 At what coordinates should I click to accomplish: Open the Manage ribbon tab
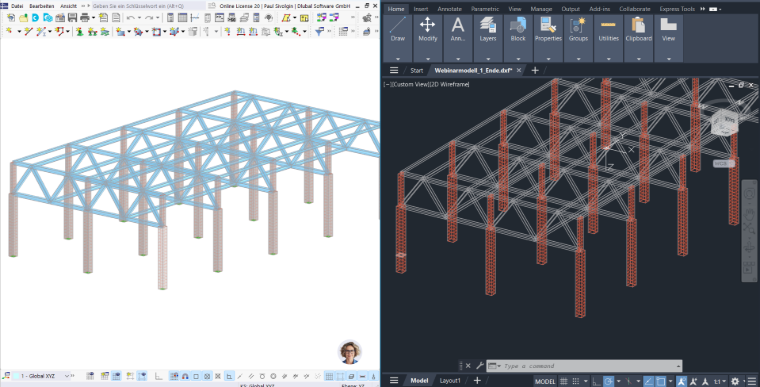[x=541, y=9]
